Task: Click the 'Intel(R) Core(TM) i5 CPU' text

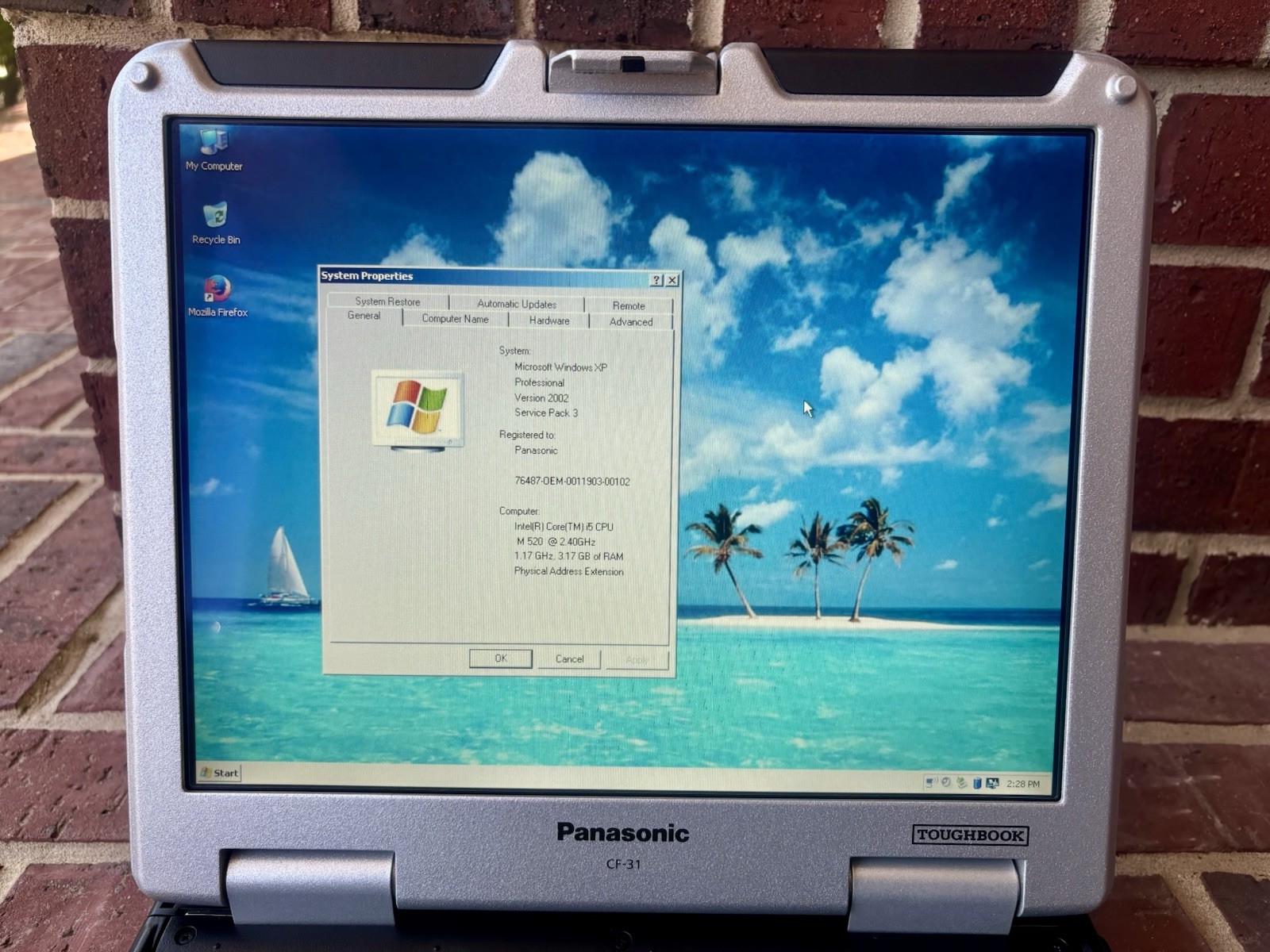Action: [x=564, y=527]
